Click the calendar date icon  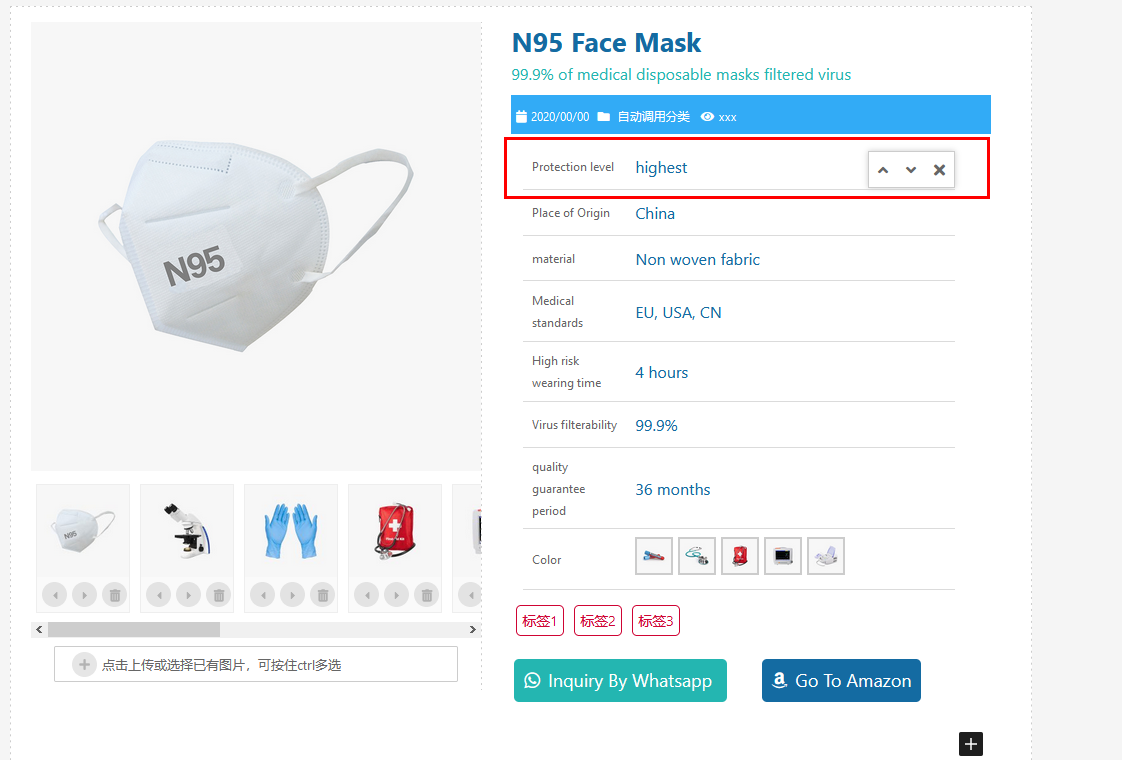click(521, 117)
